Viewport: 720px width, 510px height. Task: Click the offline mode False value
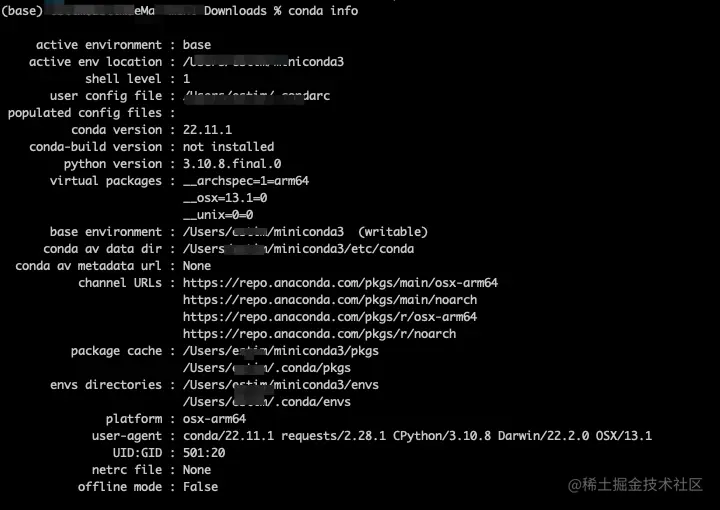(200, 487)
